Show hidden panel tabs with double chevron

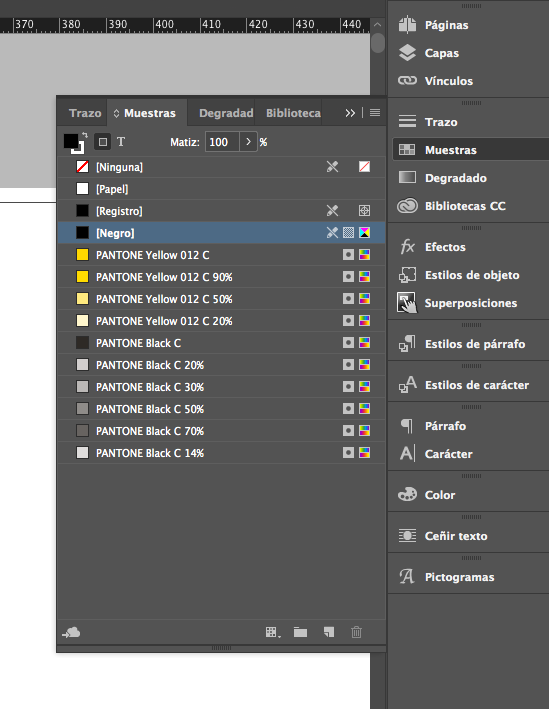pyautogui.click(x=350, y=113)
